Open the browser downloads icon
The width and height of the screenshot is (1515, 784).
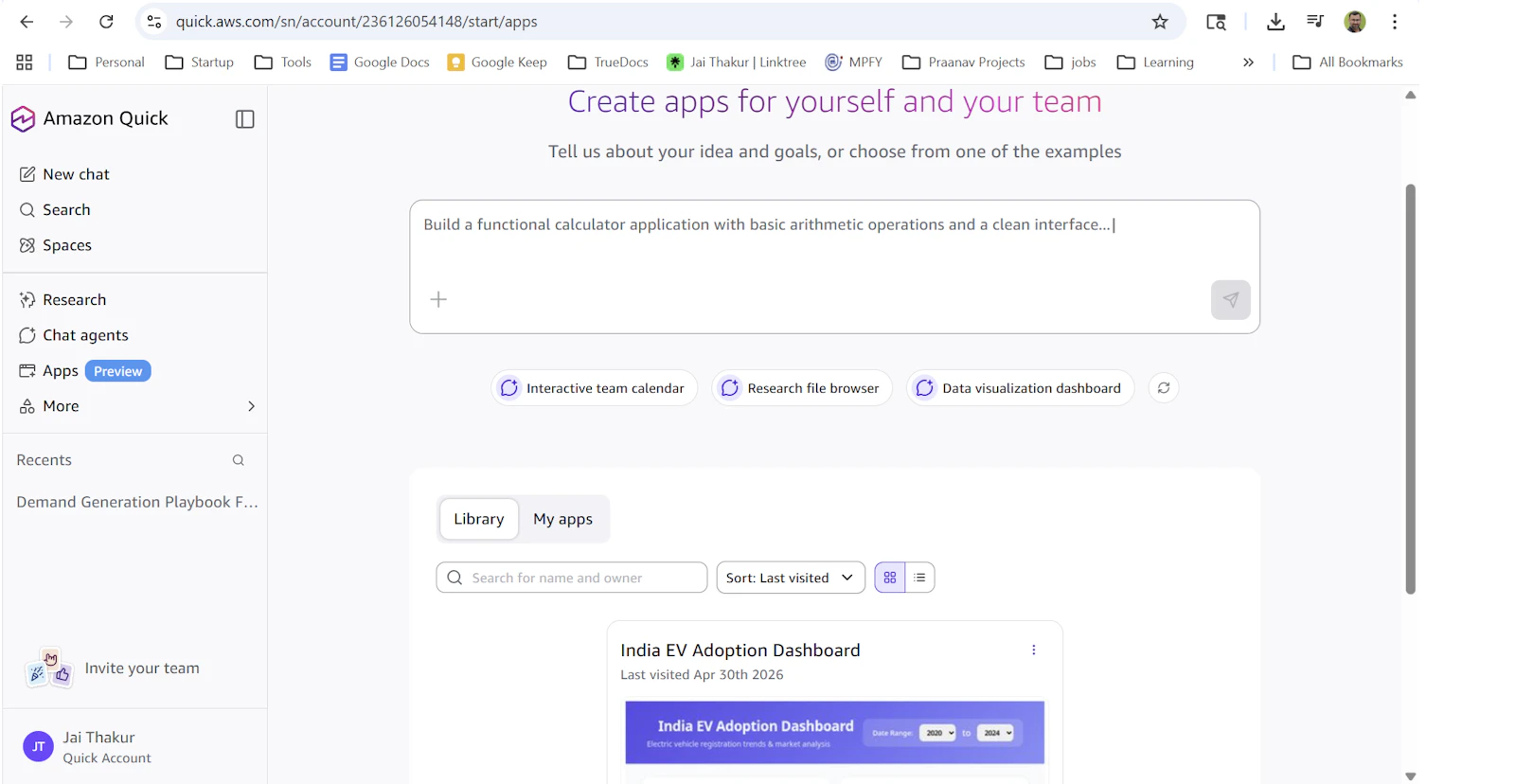(1275, 22)
